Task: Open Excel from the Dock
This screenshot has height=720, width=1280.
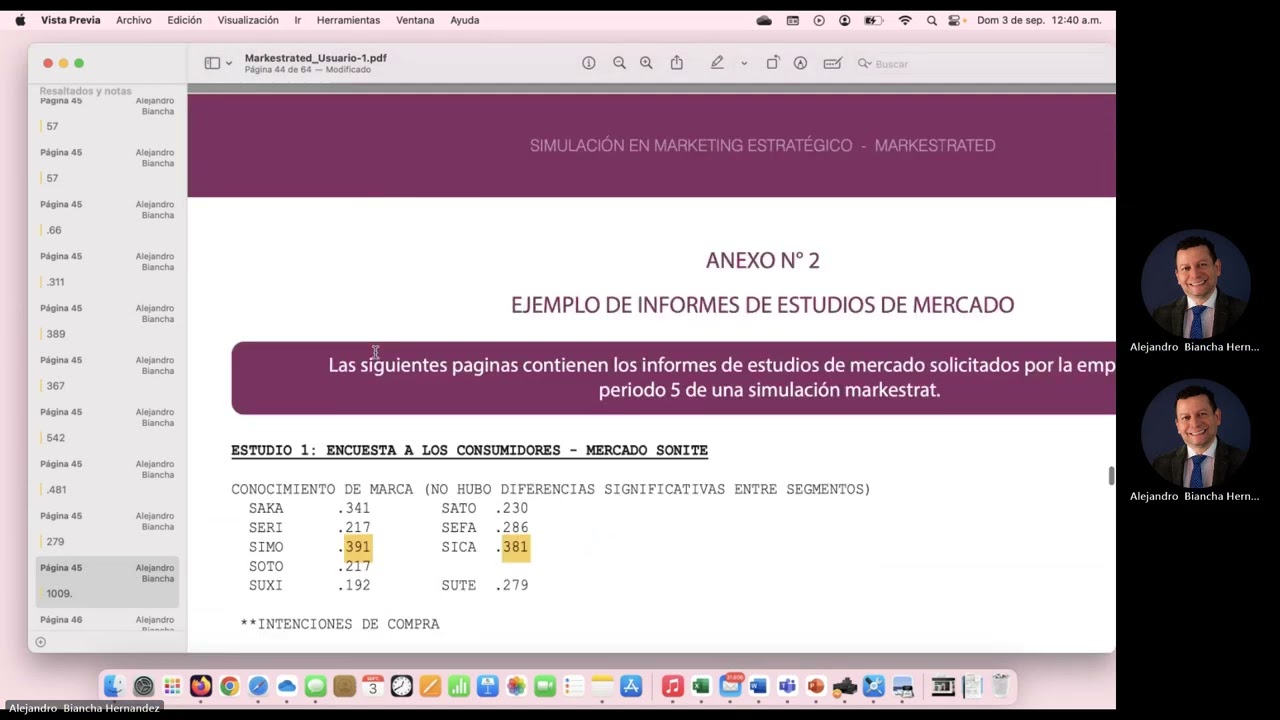Action: click(x=700, y=686)
